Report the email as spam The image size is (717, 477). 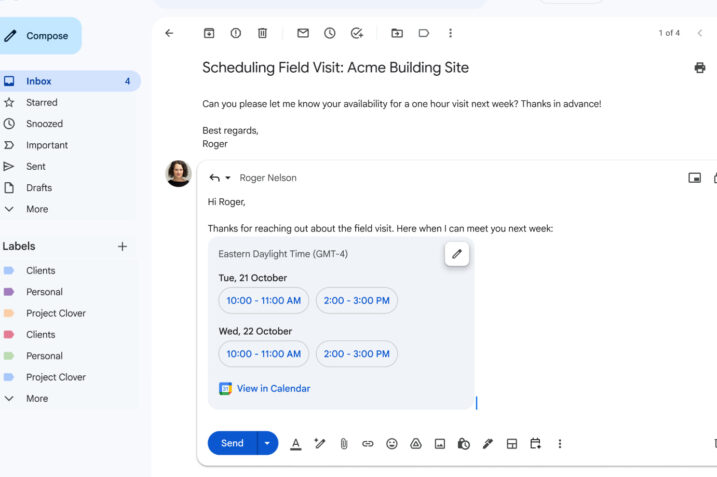(x=236, y=33)
